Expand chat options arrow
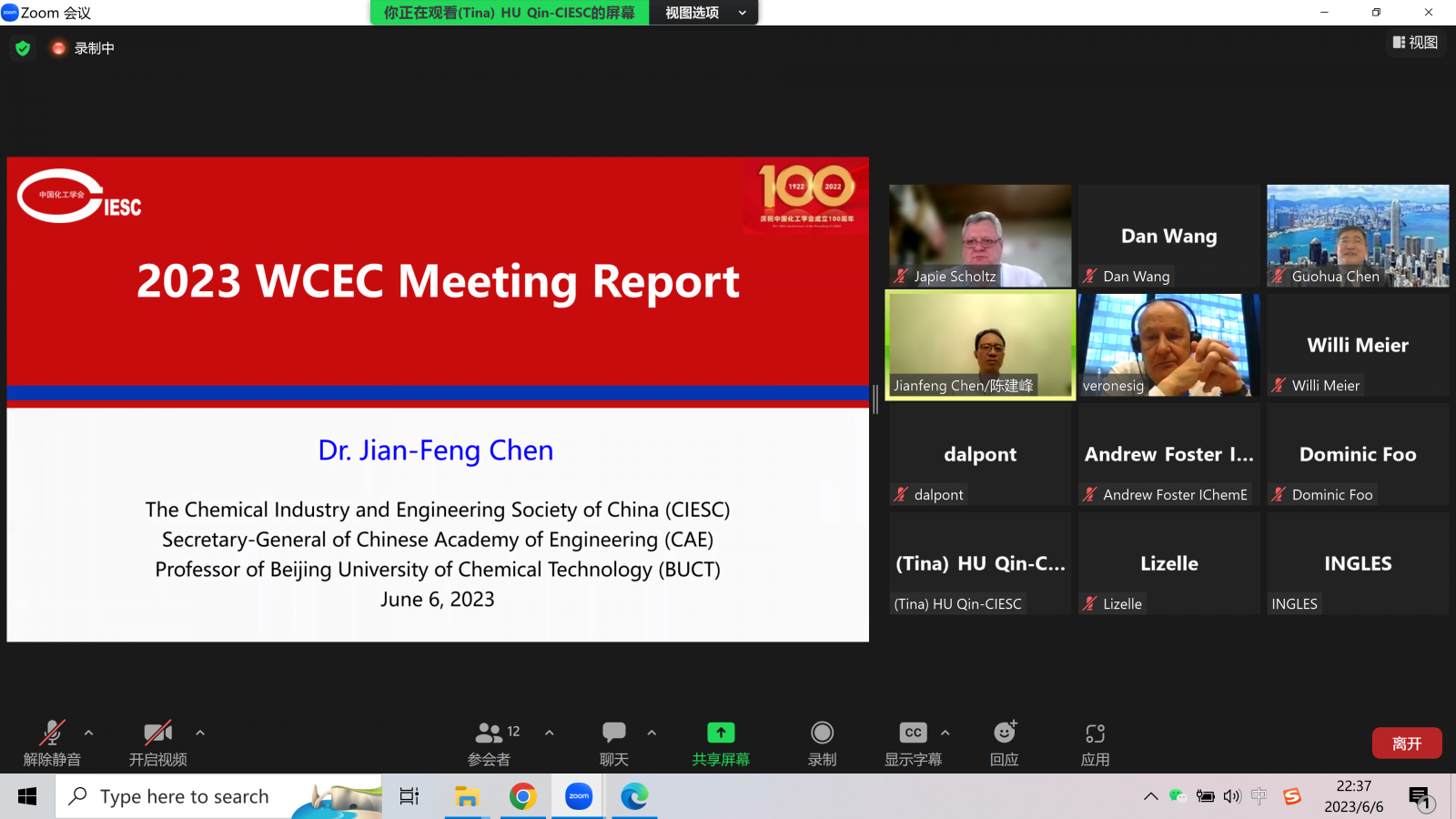This screenshot has width=1456, height=819. click(652, 733)
